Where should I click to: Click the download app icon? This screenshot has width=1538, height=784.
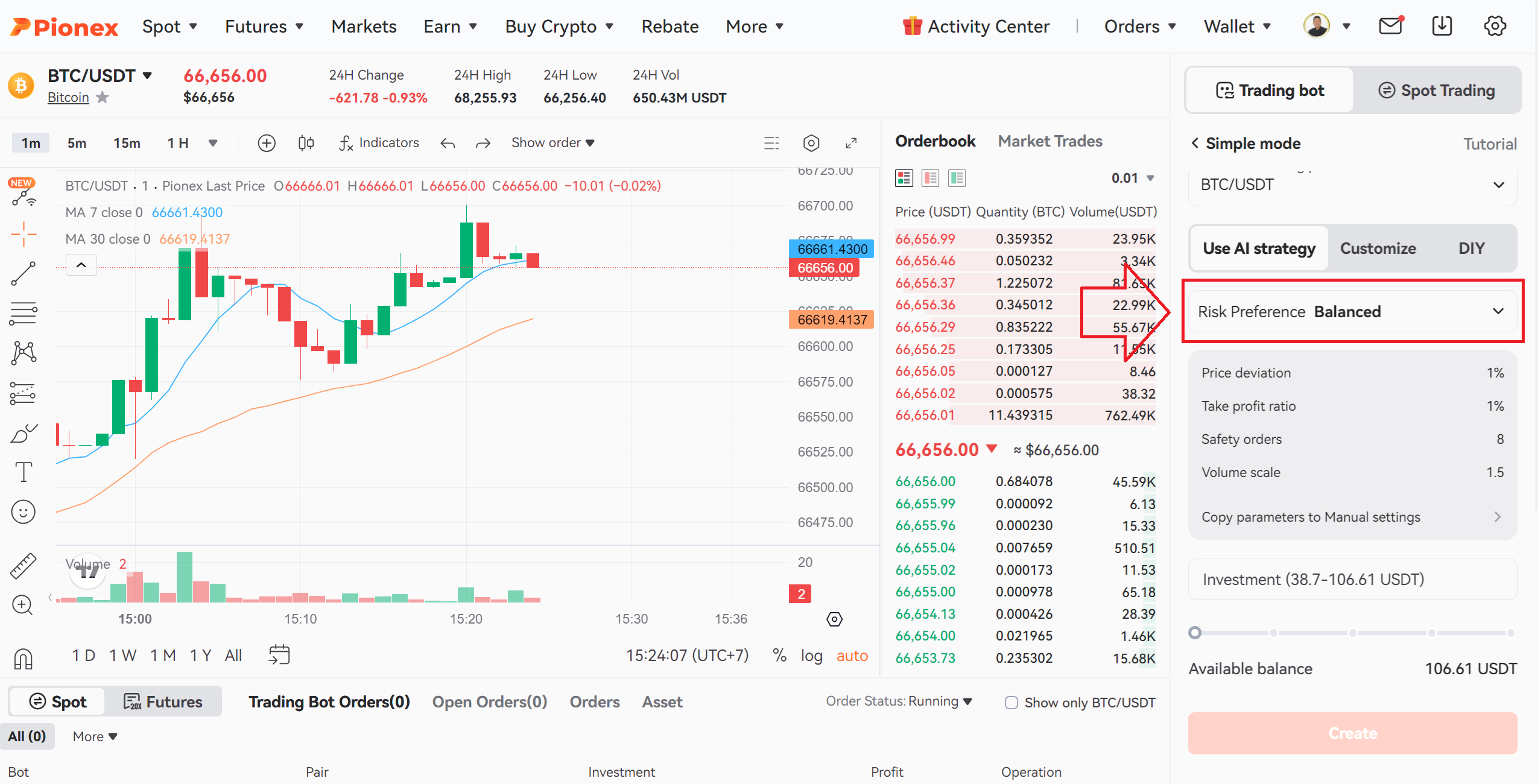point(1442,26)
